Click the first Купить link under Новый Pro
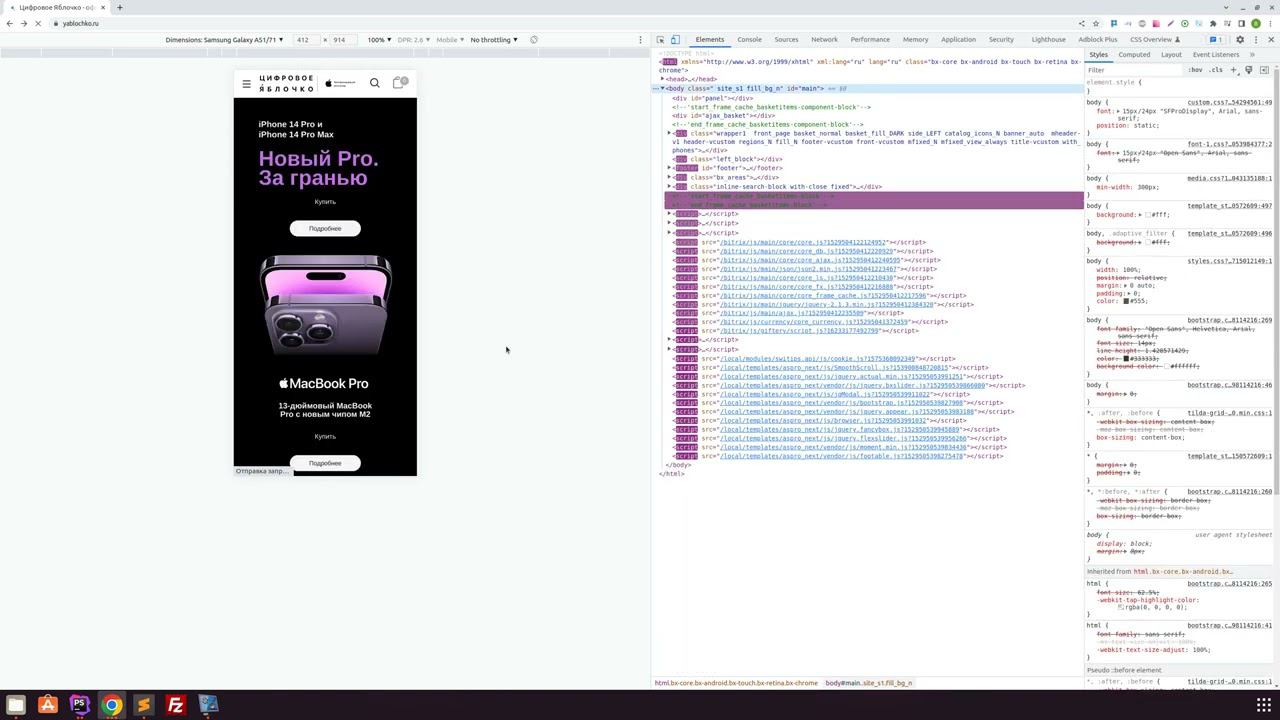1280x720 pixels. [325, 202]
